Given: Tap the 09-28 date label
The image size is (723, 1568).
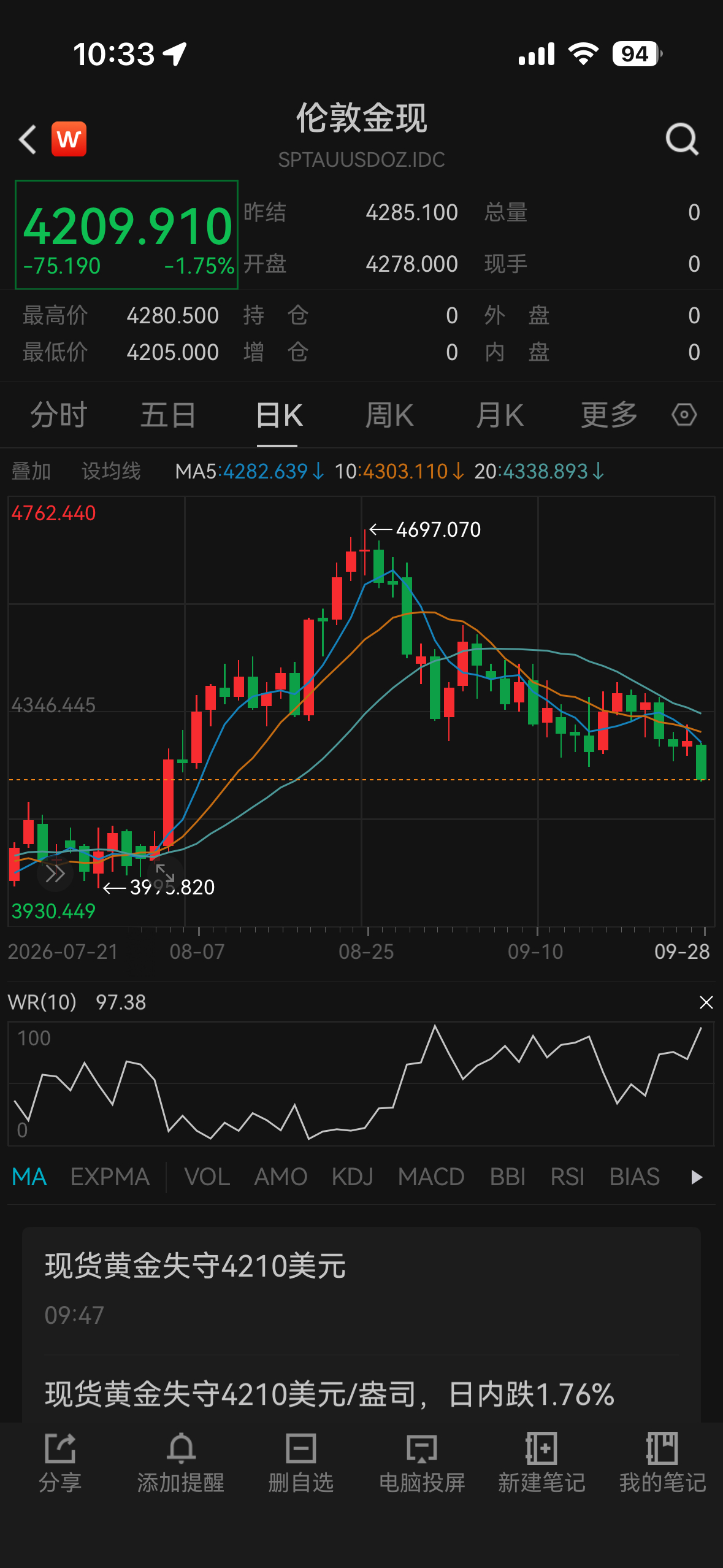Looking at the screenshot, I should (682, 951).
